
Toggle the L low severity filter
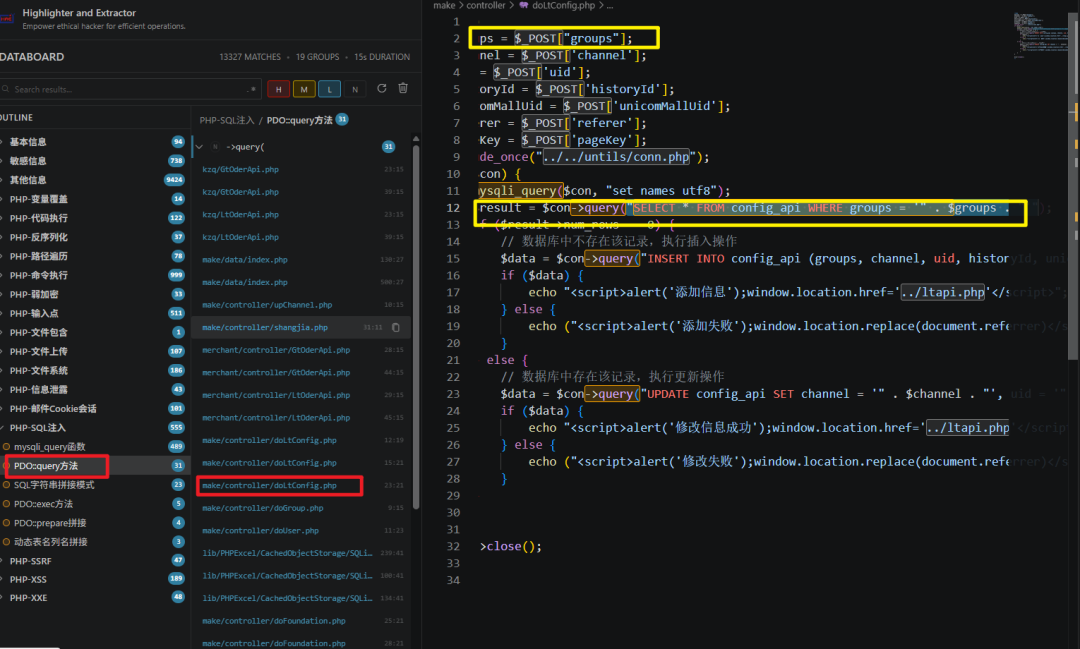329,89
